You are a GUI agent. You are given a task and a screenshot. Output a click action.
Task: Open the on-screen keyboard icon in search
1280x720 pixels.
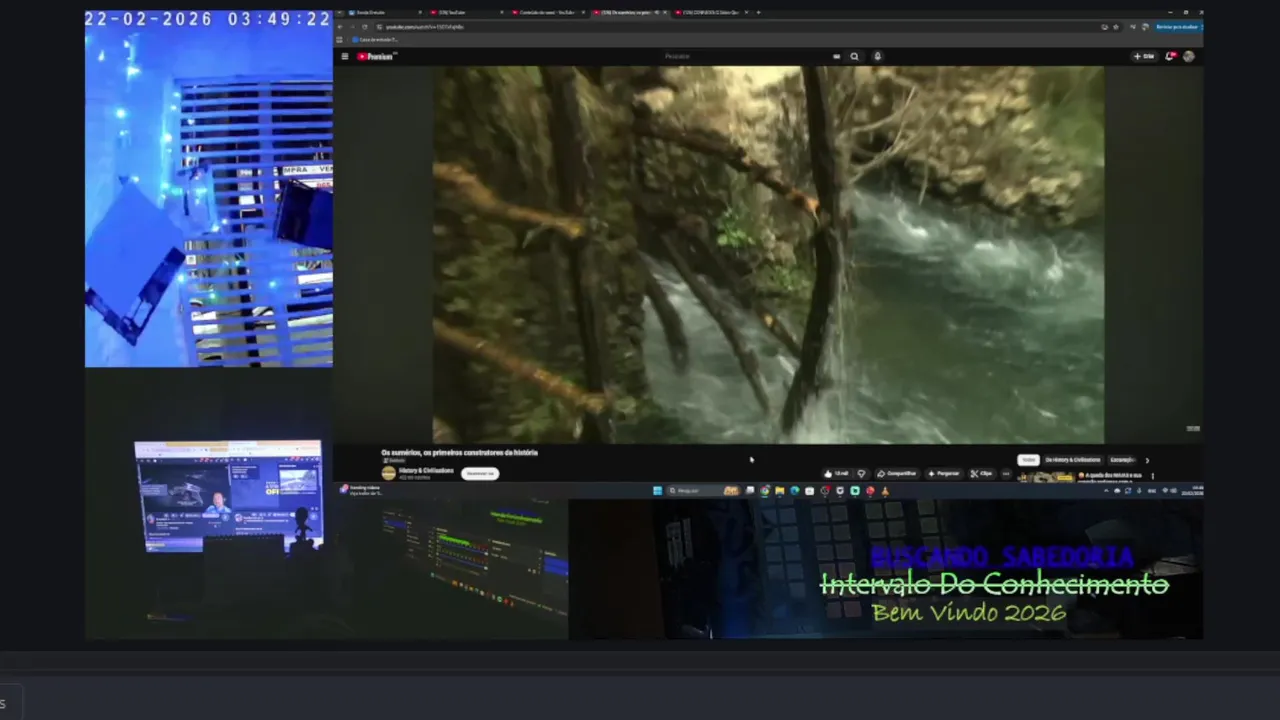coord(836,56)
